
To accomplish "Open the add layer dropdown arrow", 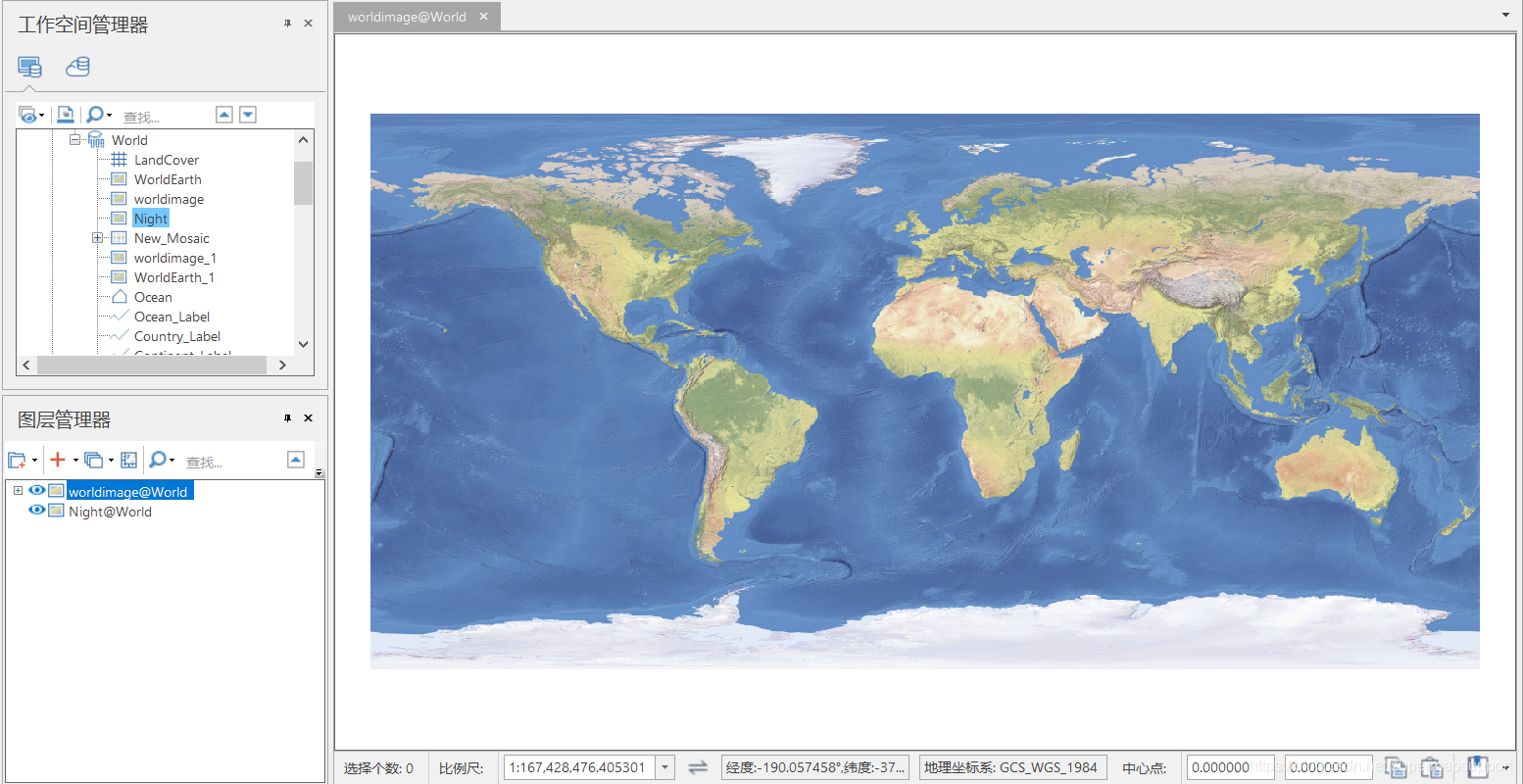I will pos(75,461).
